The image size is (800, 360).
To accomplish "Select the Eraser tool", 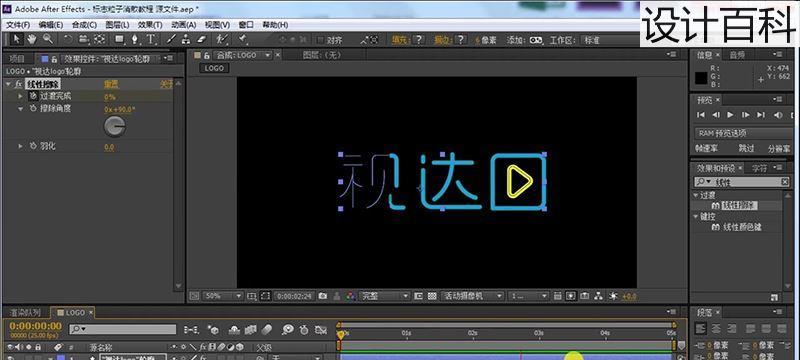I will pyautogui.click(x=201, y=39).
